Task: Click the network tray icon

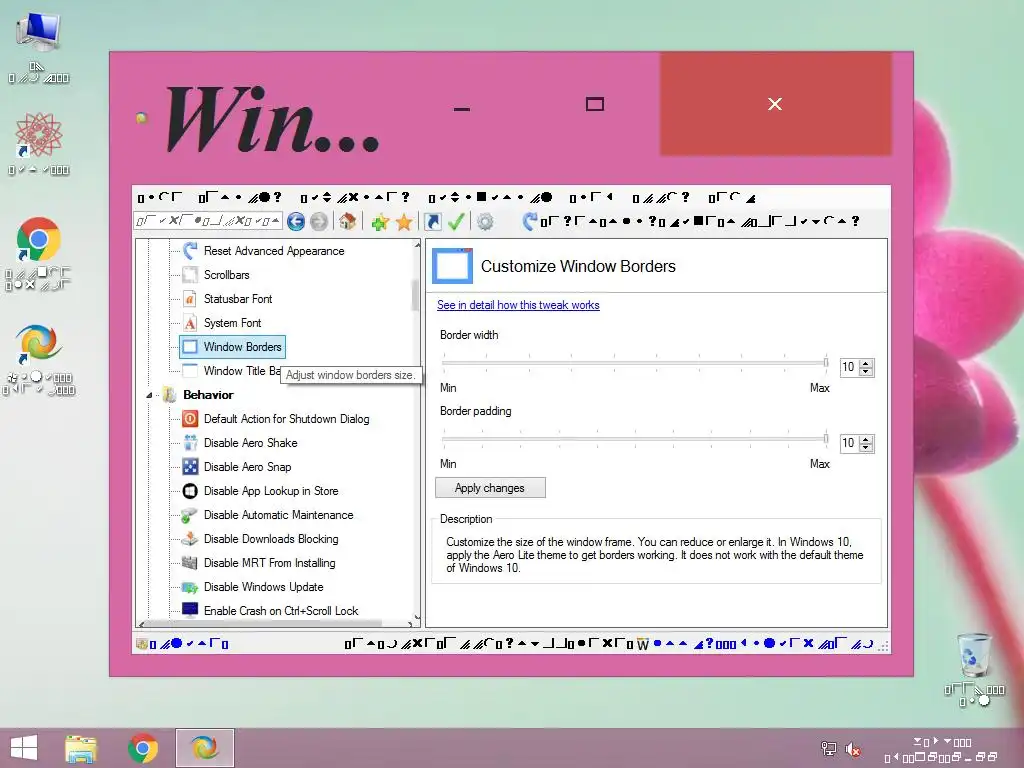Action: [828, 748]
